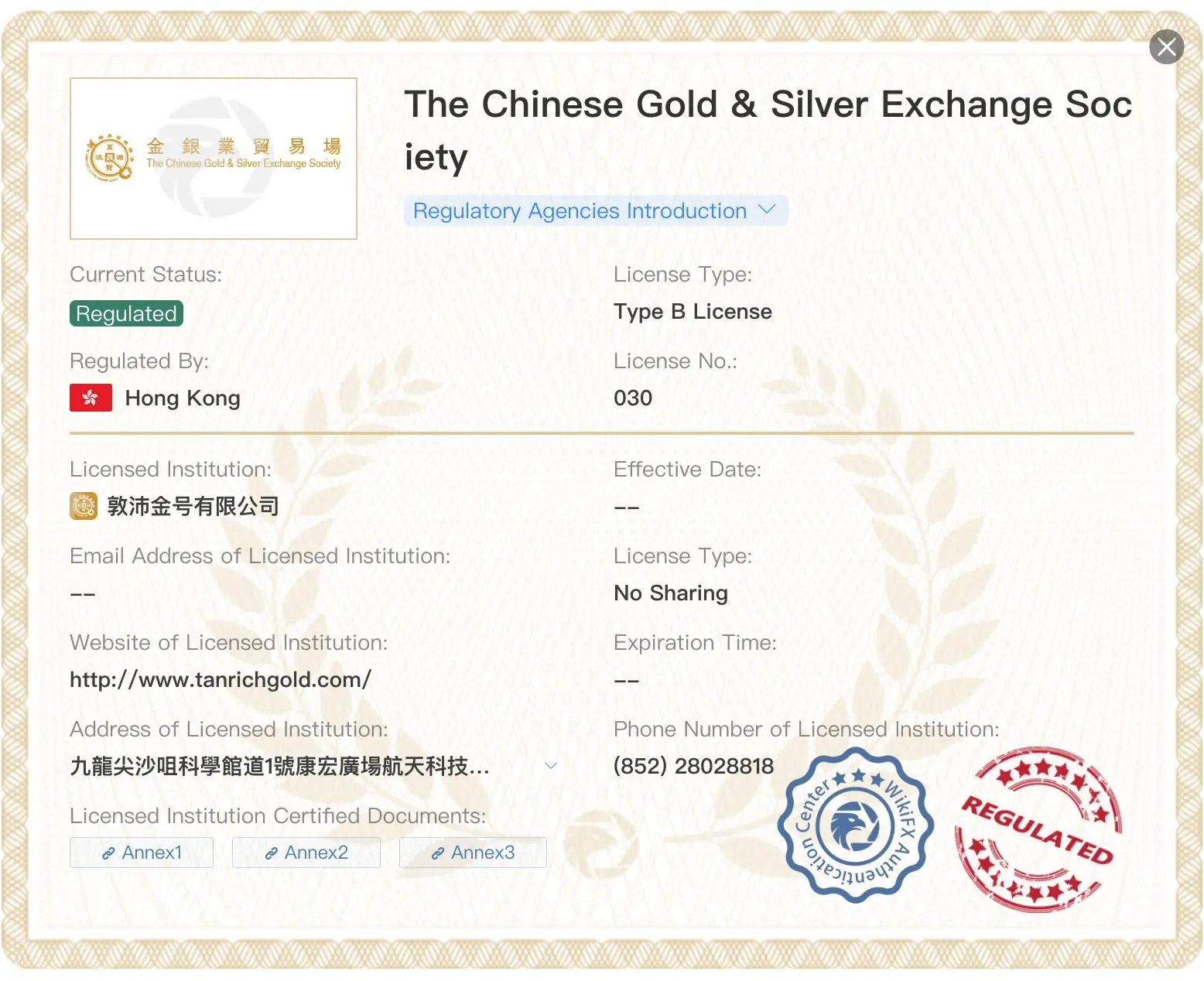Viewport: 1204px width, 981px height.
Task: Click the Licensed Institution label
Action: 170,469
